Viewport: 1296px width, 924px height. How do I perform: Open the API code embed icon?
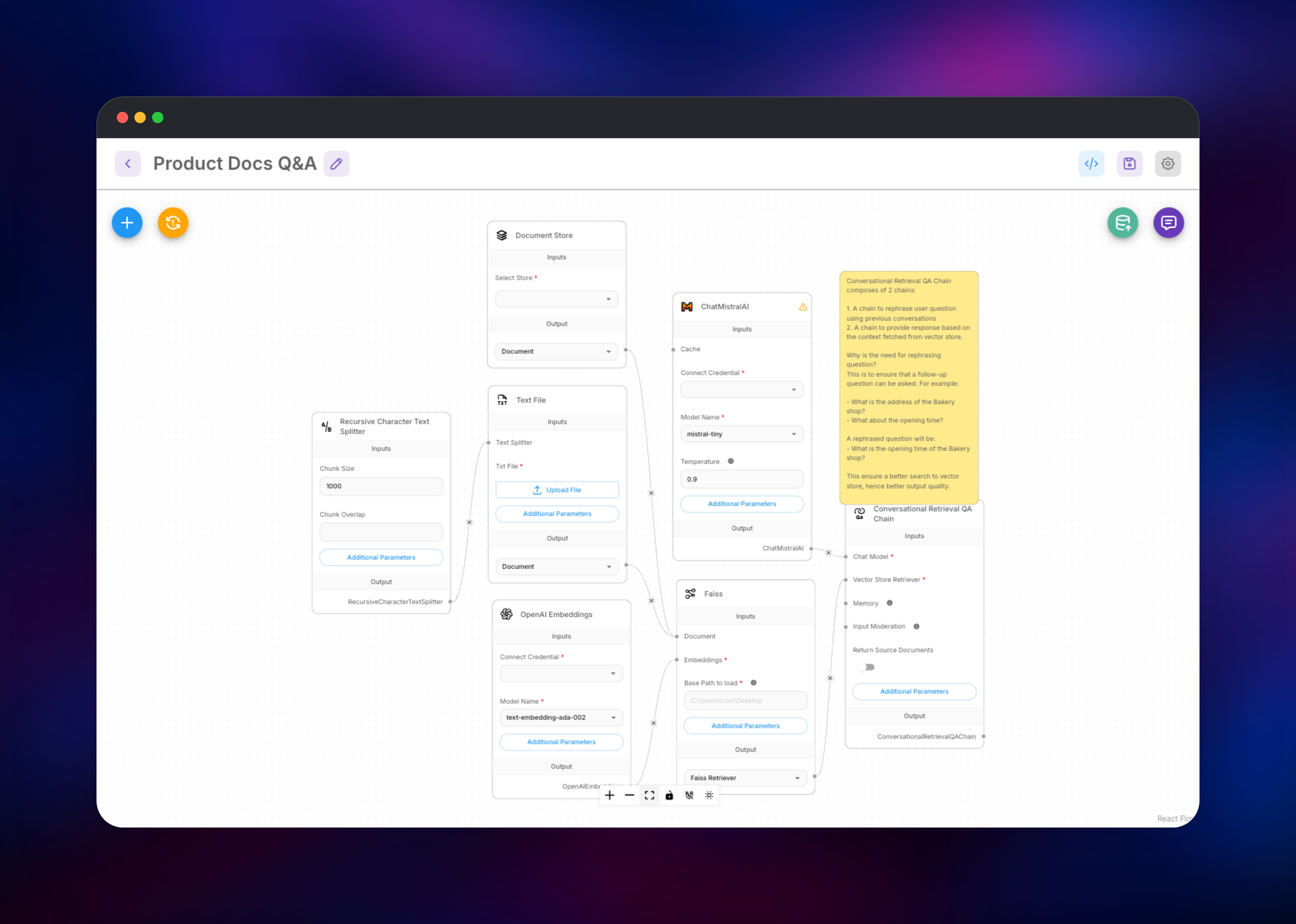[1091, 164]
